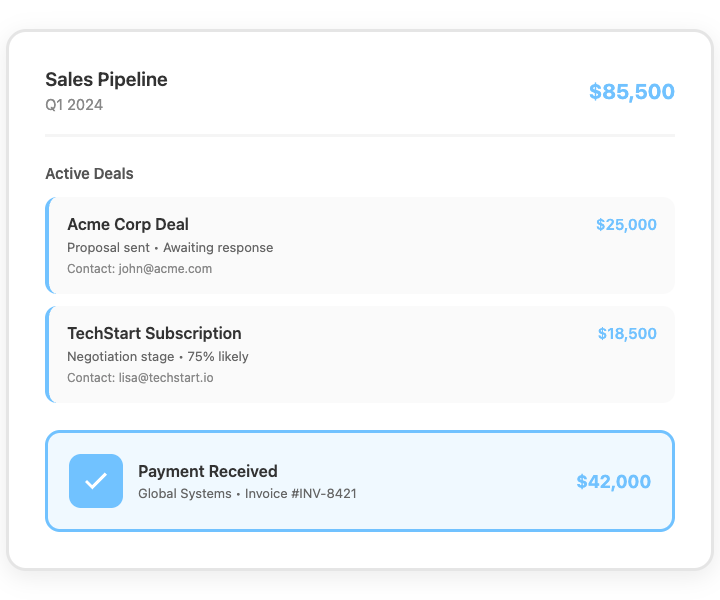720x600 pixels.
Task: Click the lisa@techstart.io contact line
Action: pyautogui.click(x=140, y=377)
